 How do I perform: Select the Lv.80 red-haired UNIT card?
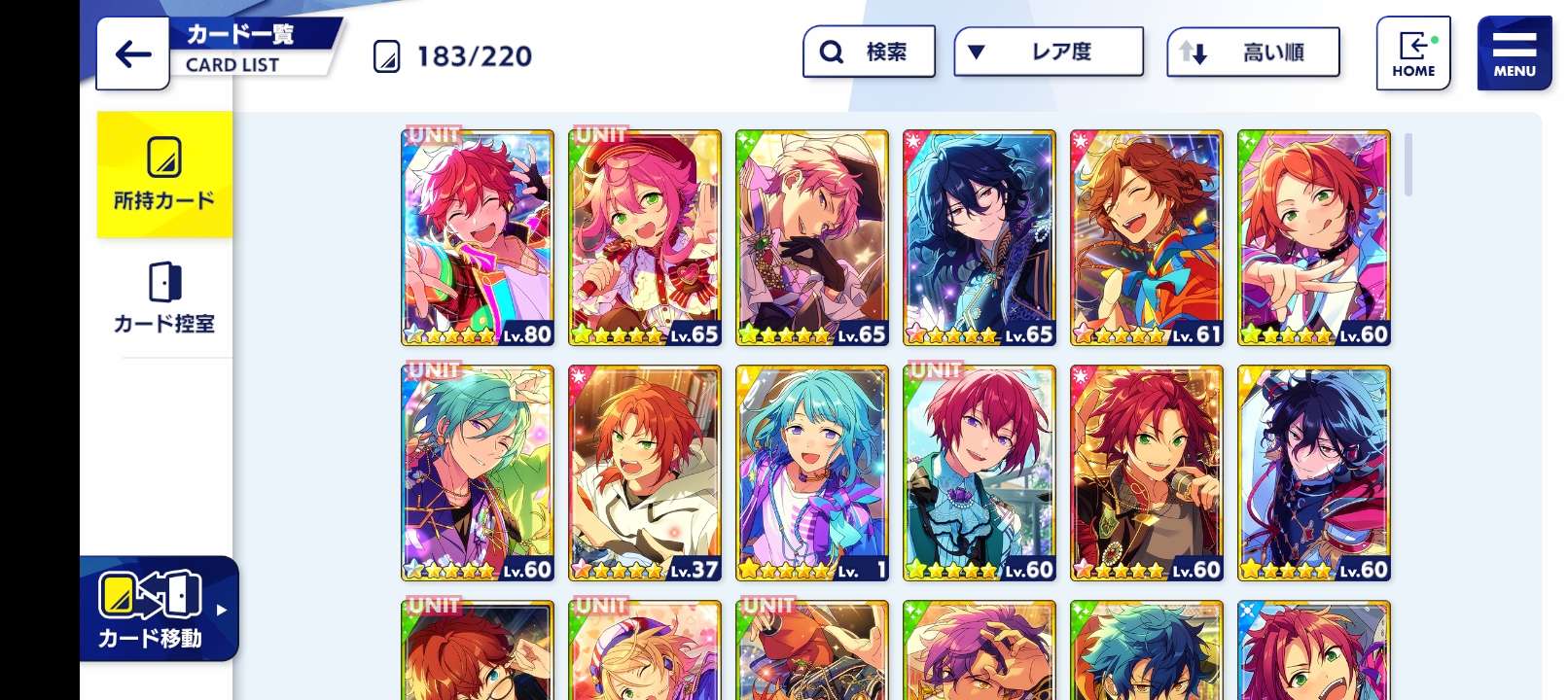[478, 238]
